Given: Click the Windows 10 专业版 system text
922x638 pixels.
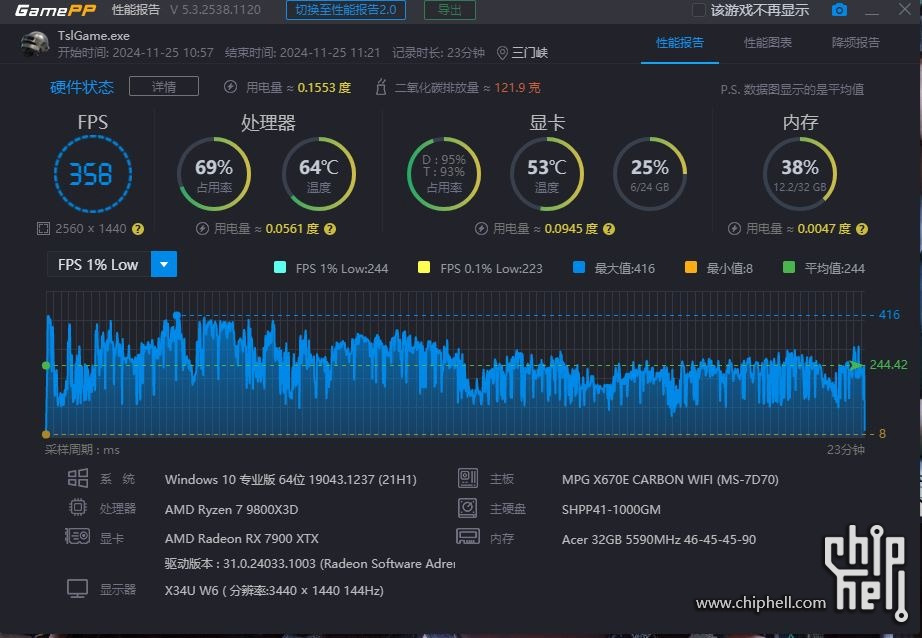Looking at the screenshot, I should coord(290,479).
